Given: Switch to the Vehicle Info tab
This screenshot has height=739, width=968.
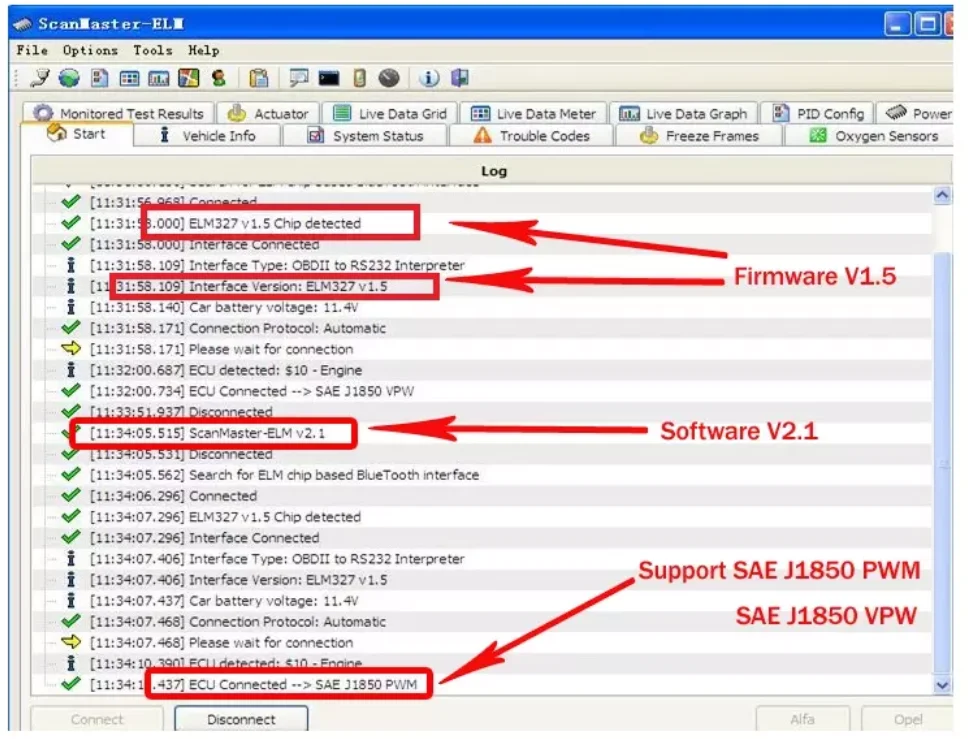Looking at the screenshot, I should (x=207, y=136).
